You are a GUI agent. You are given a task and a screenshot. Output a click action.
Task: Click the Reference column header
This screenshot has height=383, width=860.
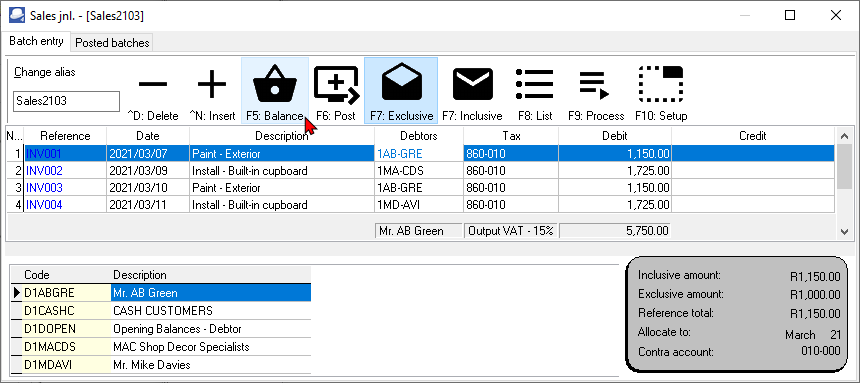tap(65, 136)
